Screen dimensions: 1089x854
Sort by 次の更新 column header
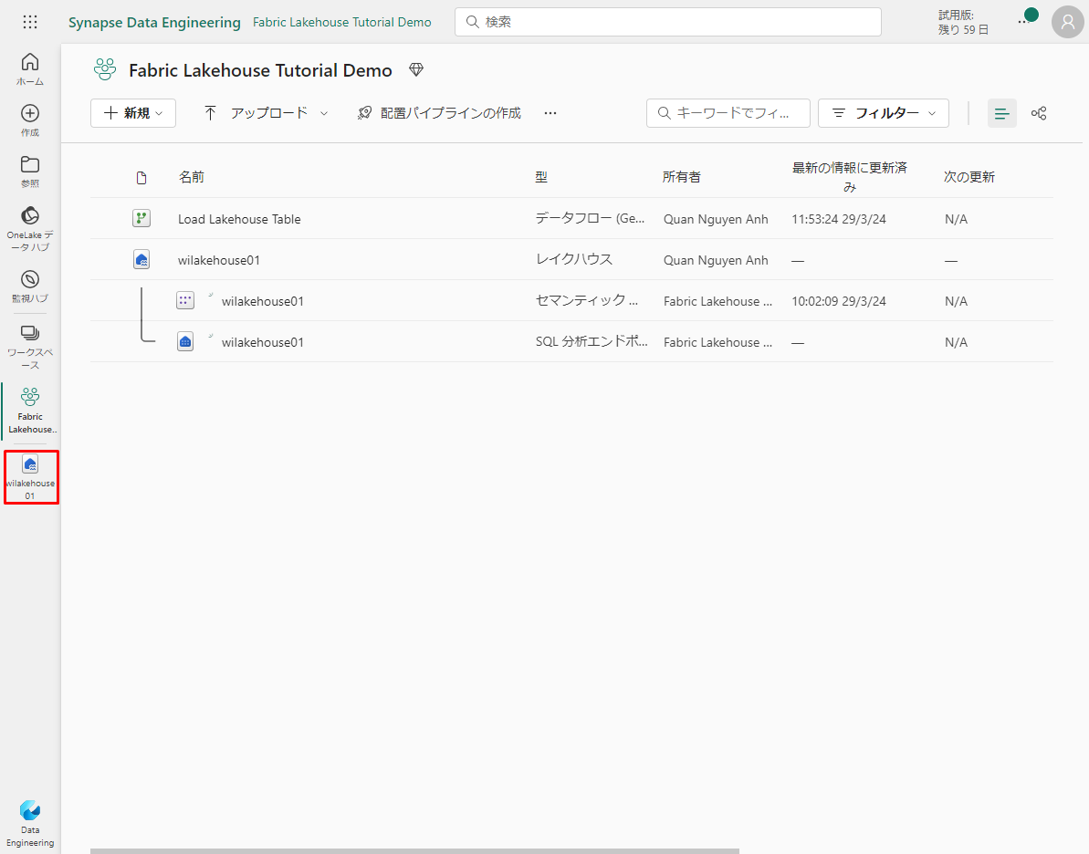coord(969,177)
